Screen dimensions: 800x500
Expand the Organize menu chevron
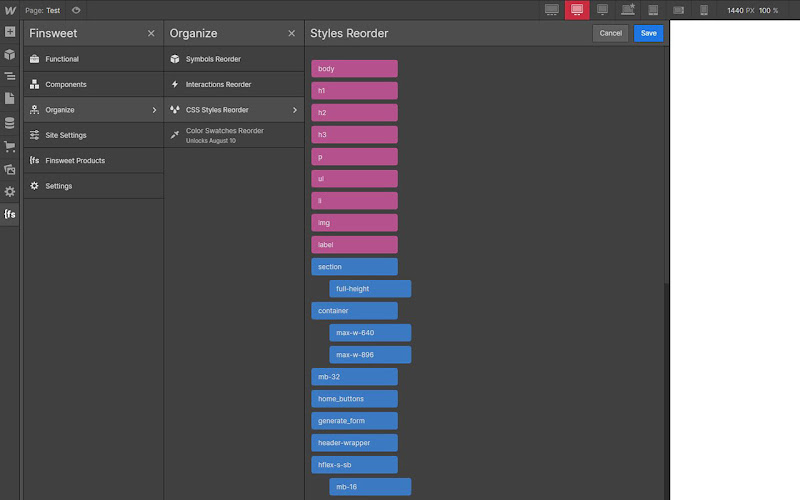pyautogui.click(x=154, y=110)
